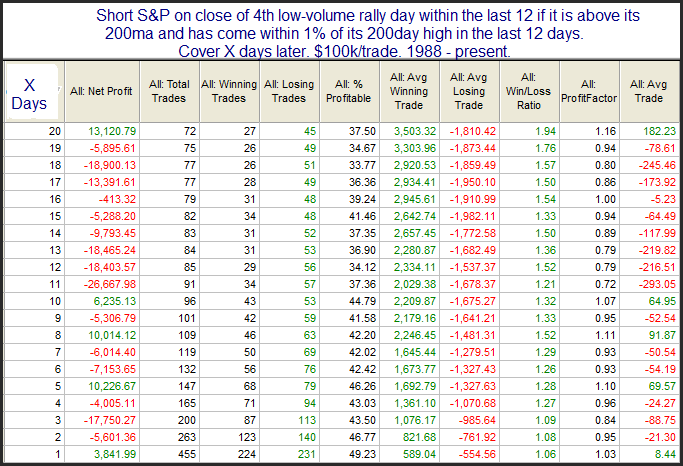This screenshot has height=466, width=683.
Task: Click avg winning trade 589.04
Action: [x=419, y=454]
